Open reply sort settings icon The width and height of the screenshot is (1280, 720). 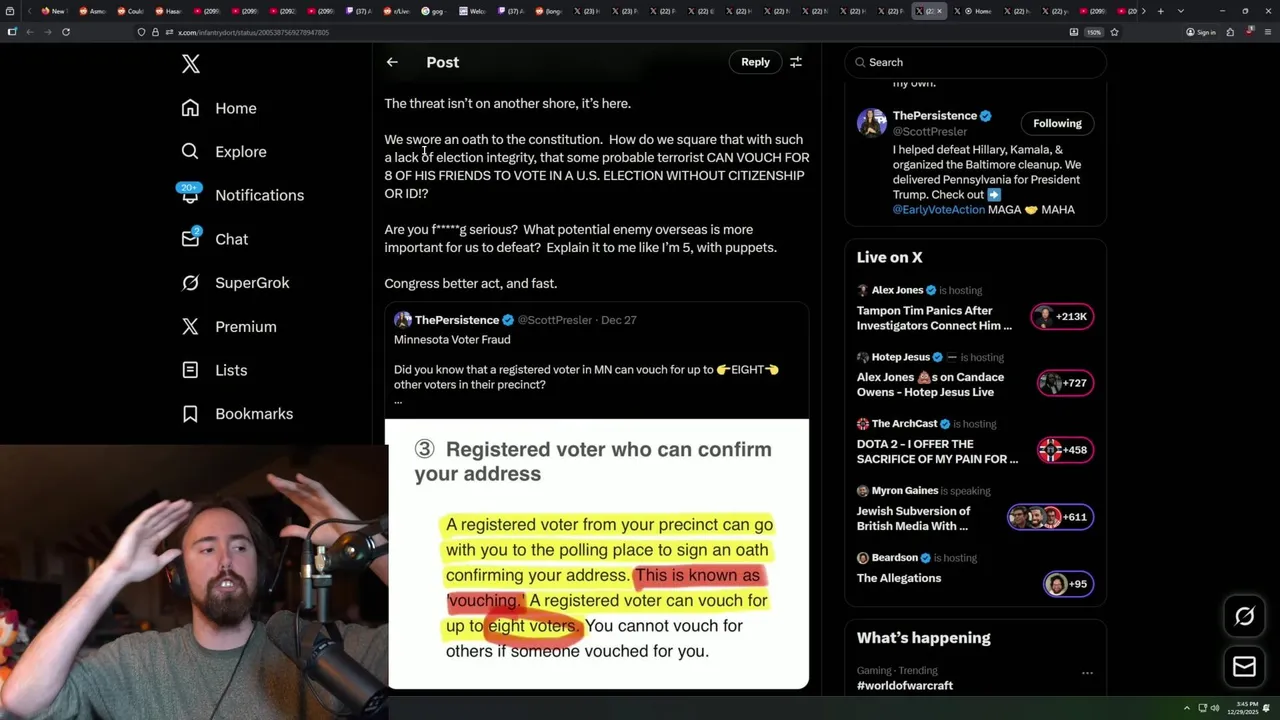point(796,62)
